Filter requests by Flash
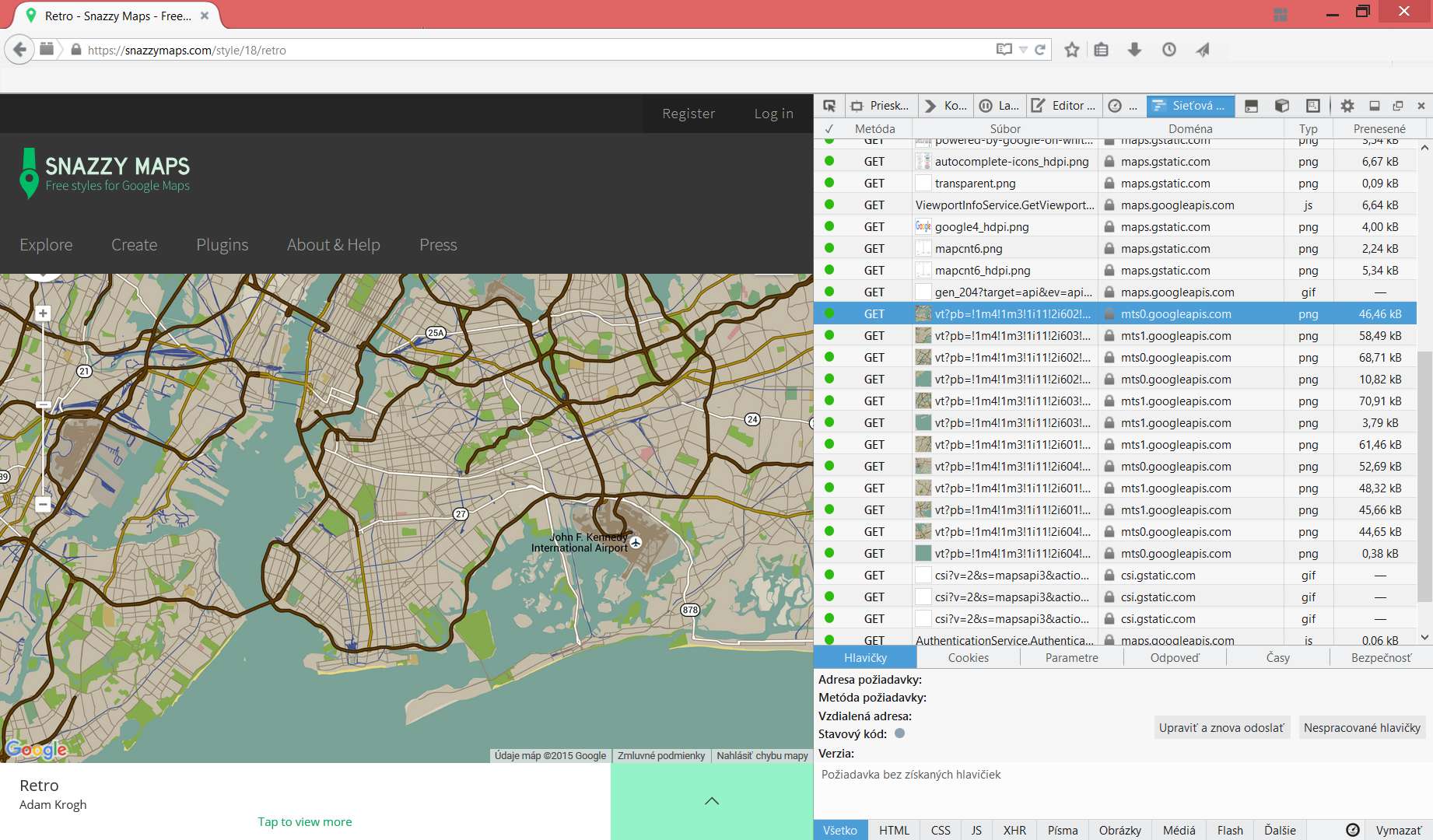 [x=1230, y=830]
